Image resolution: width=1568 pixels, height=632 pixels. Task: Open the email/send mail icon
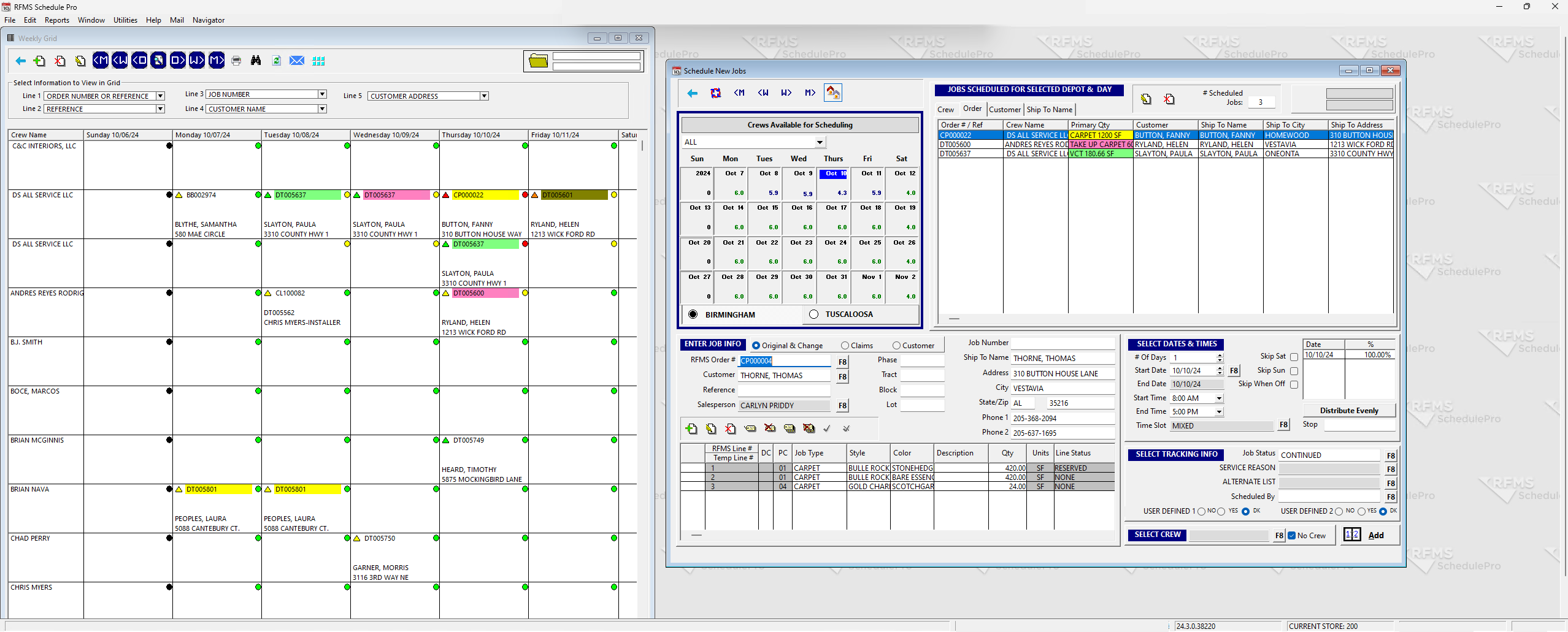point(297,61)
